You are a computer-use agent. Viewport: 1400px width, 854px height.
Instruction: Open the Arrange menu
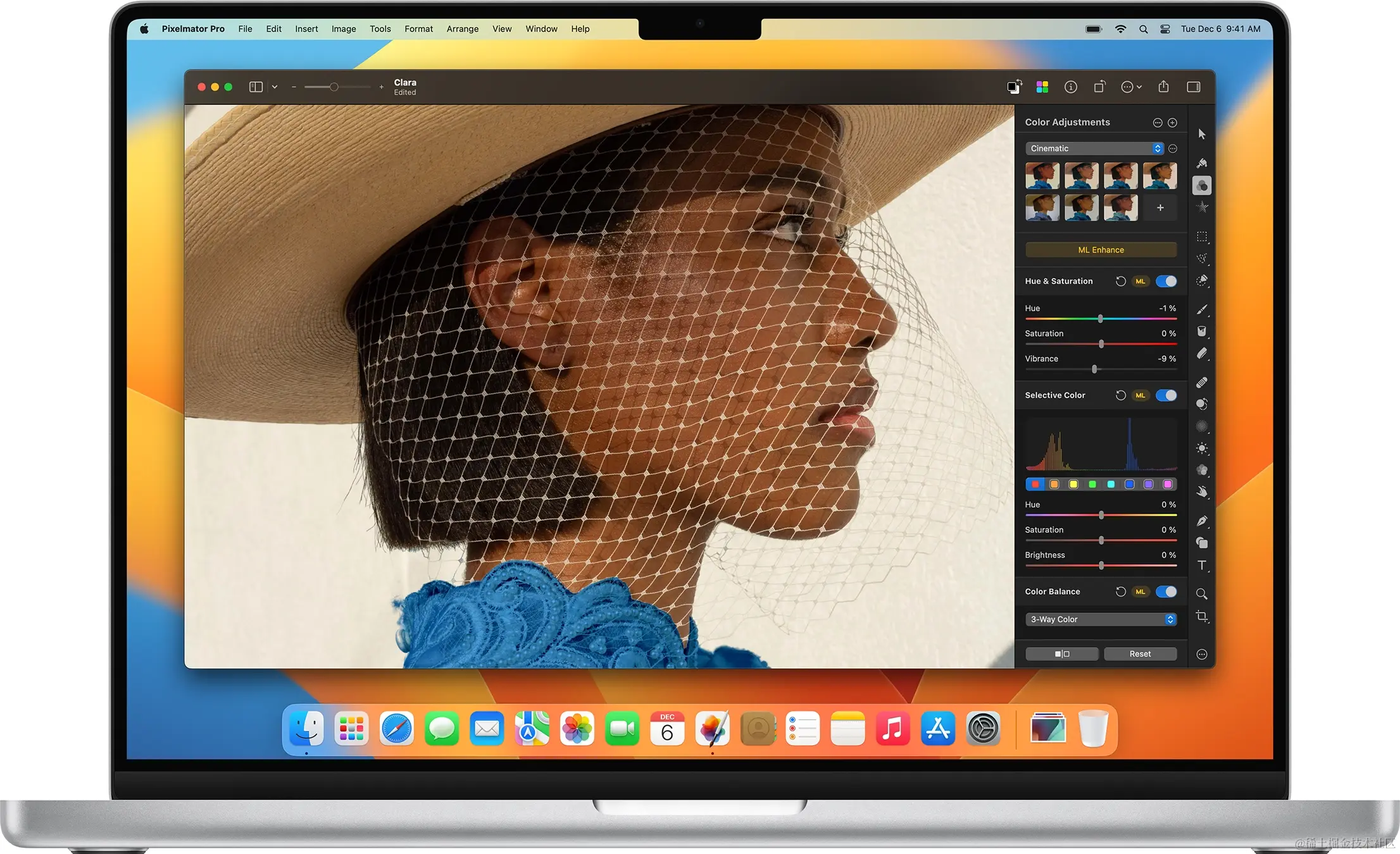click(x=462, y=28)
